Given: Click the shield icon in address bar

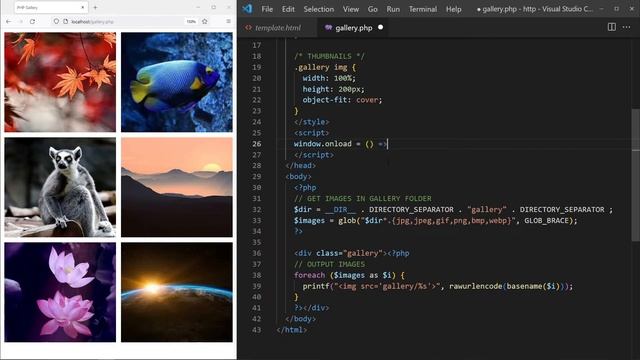Looking at the screenshot, I should (x=56, y=21).
